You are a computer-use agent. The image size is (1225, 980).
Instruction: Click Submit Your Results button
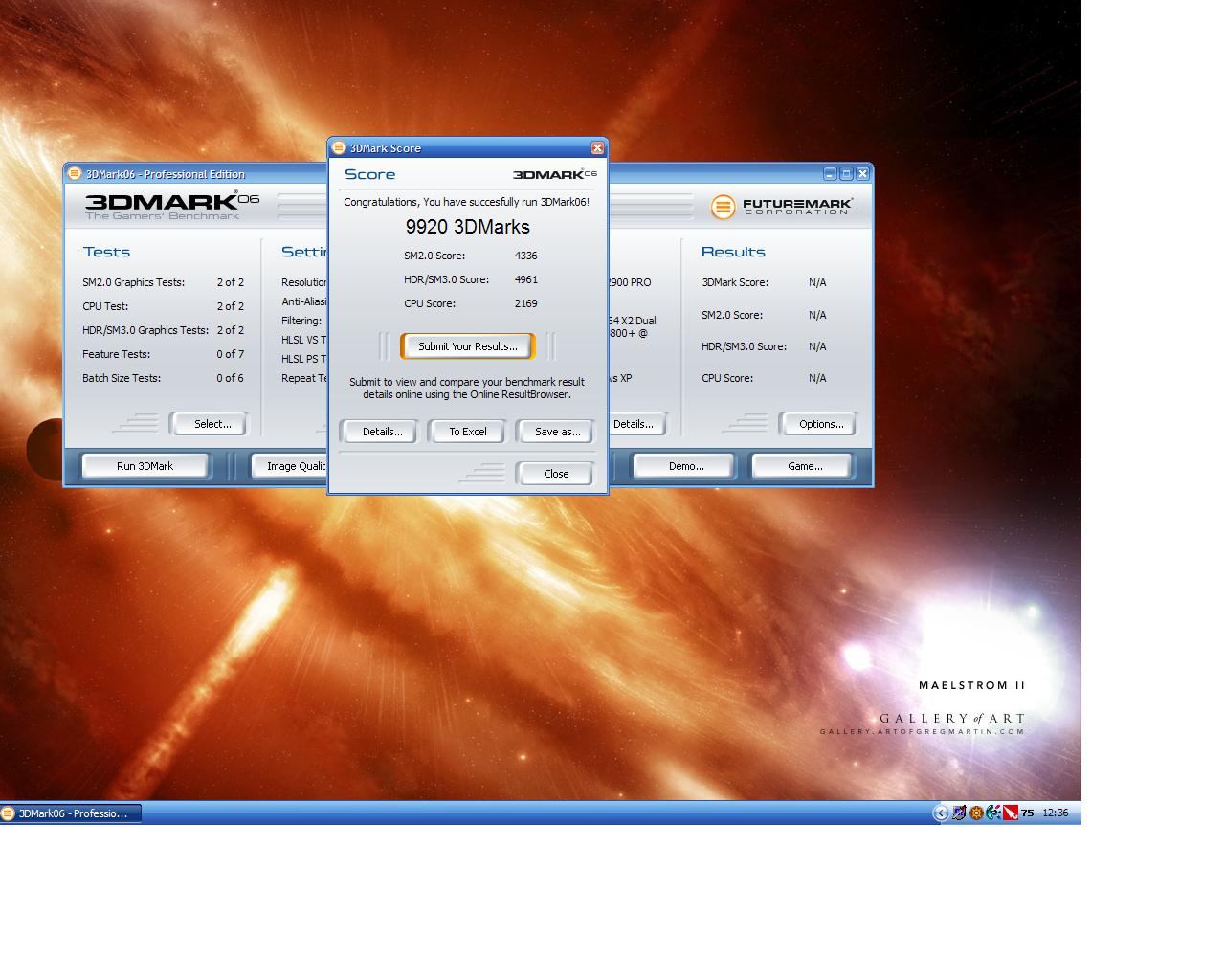[467, 346]
